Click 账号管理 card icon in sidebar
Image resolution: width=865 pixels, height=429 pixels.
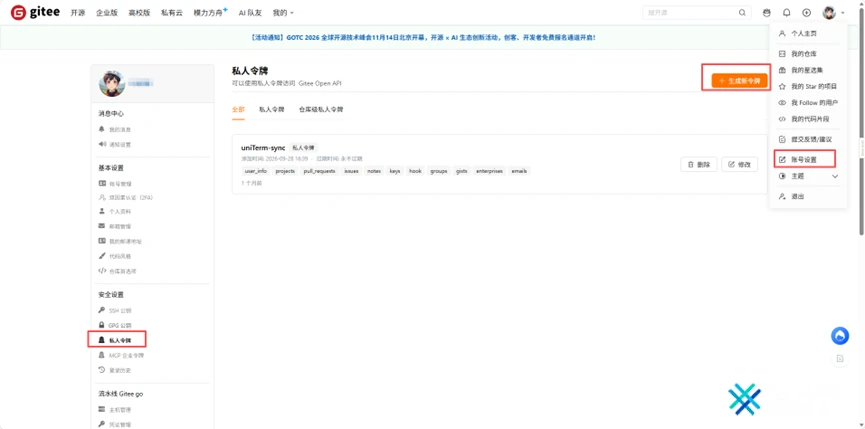point(102,184)
